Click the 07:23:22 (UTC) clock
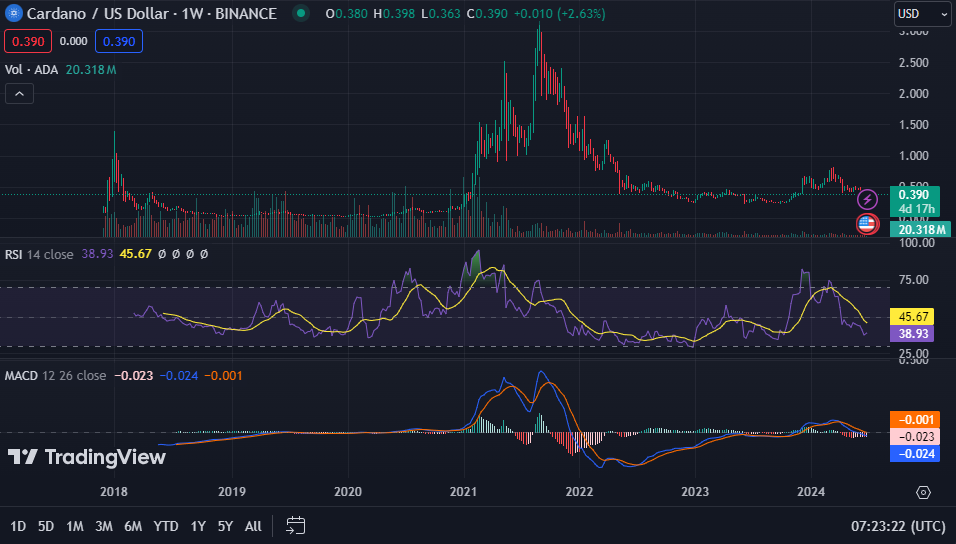The height and width of the screenshot is (544, 956). pyautogui.click(x=898, y=526)
